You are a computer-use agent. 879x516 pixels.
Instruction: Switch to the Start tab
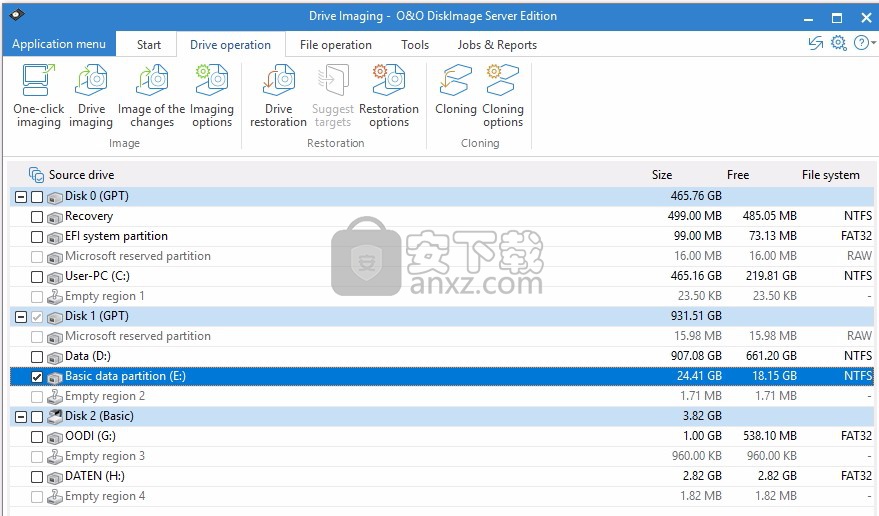pyautogui.click(x=149, y=45)
